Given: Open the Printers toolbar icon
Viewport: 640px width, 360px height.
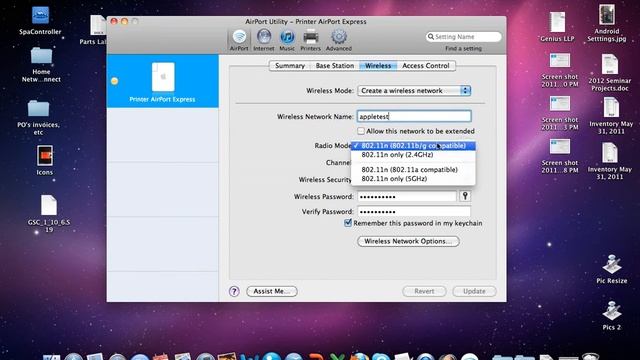Looking at the screenshot, I should coord(311,40).
